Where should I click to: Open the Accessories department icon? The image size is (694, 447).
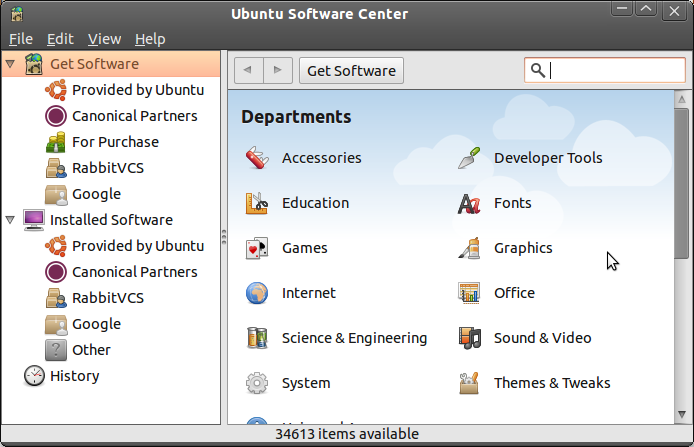(x=257, y=158)
